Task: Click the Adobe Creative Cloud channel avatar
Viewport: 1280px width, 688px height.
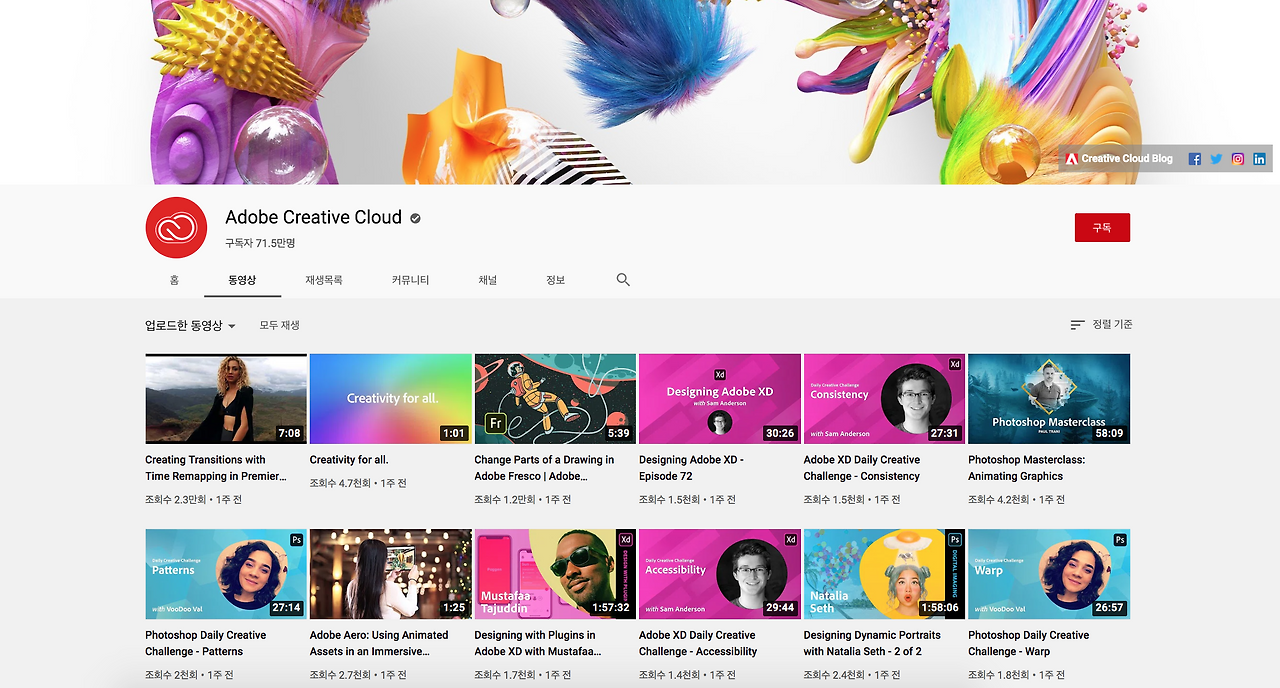Action: 176,228
